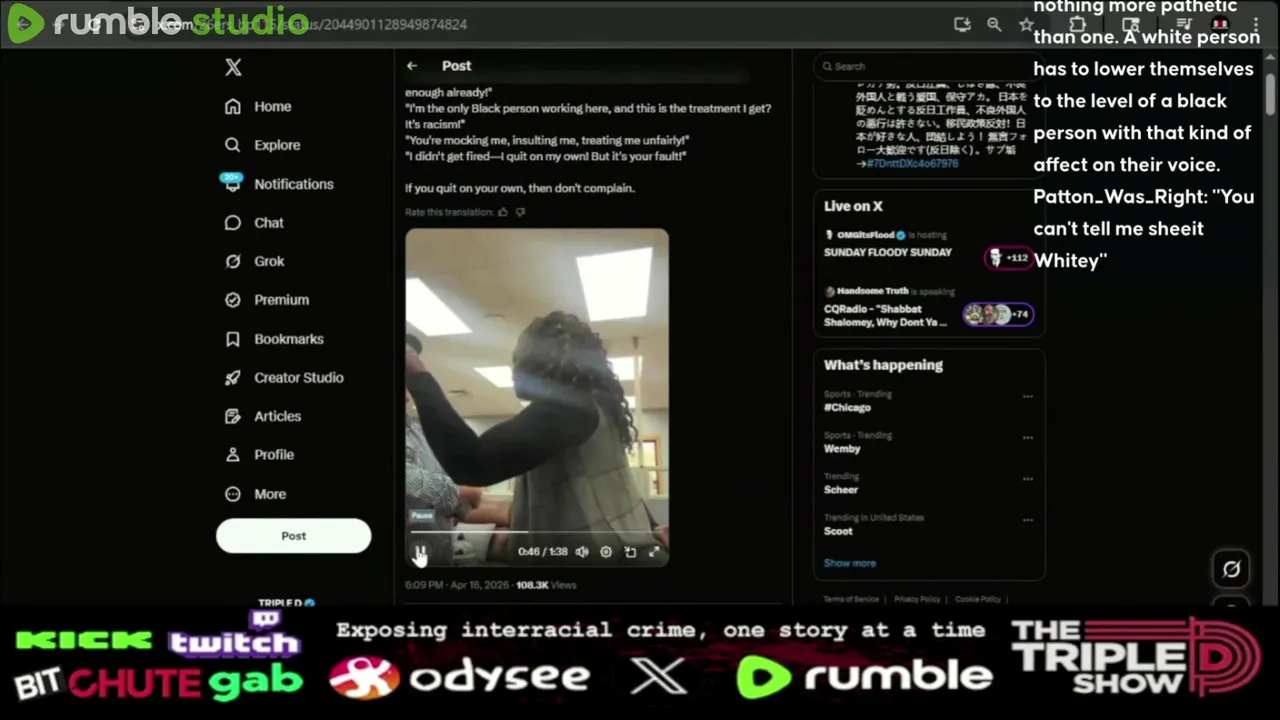Expand the More menu label

click(270, 494)
